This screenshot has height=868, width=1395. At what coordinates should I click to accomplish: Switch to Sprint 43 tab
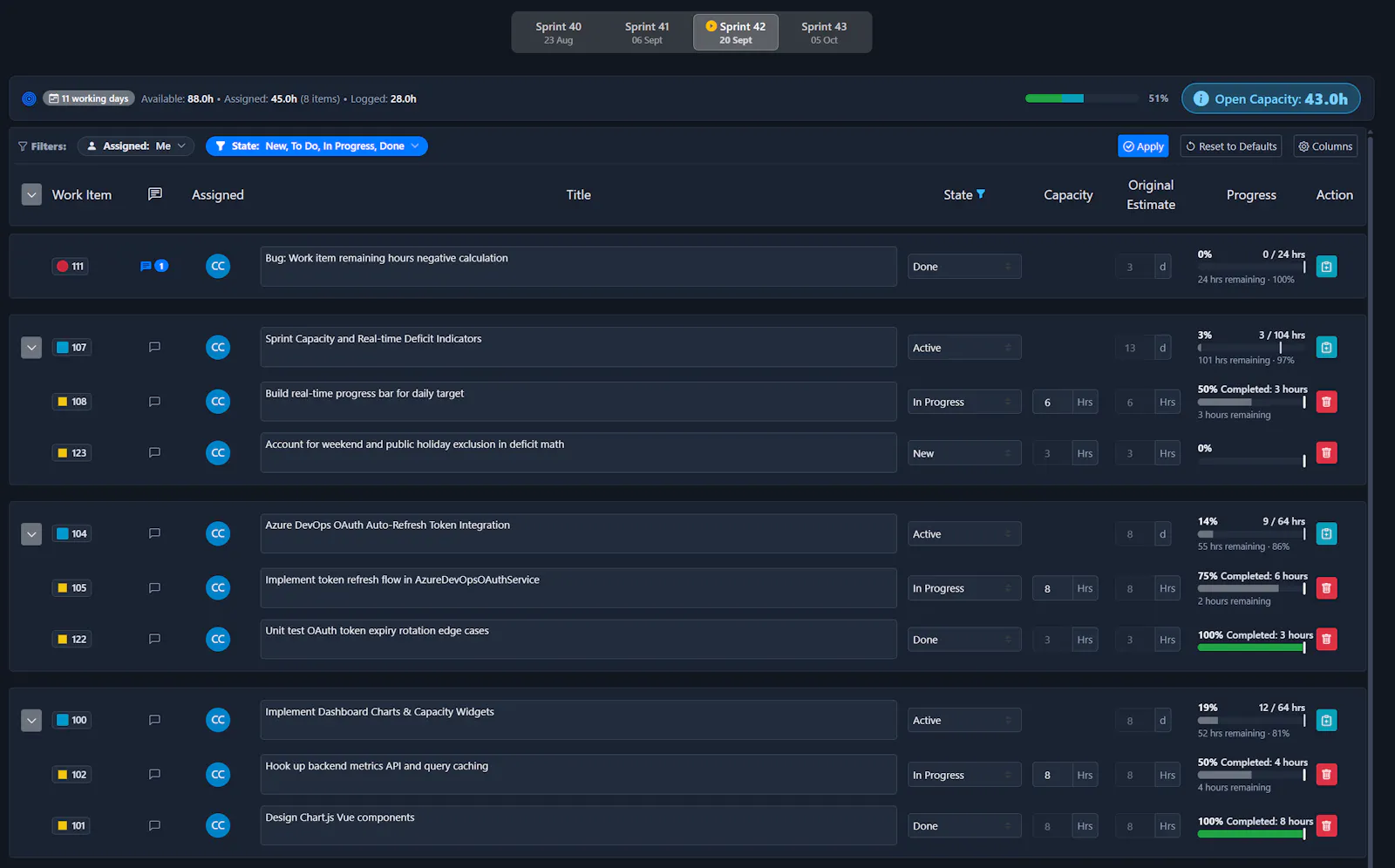[x=824, y=32]
